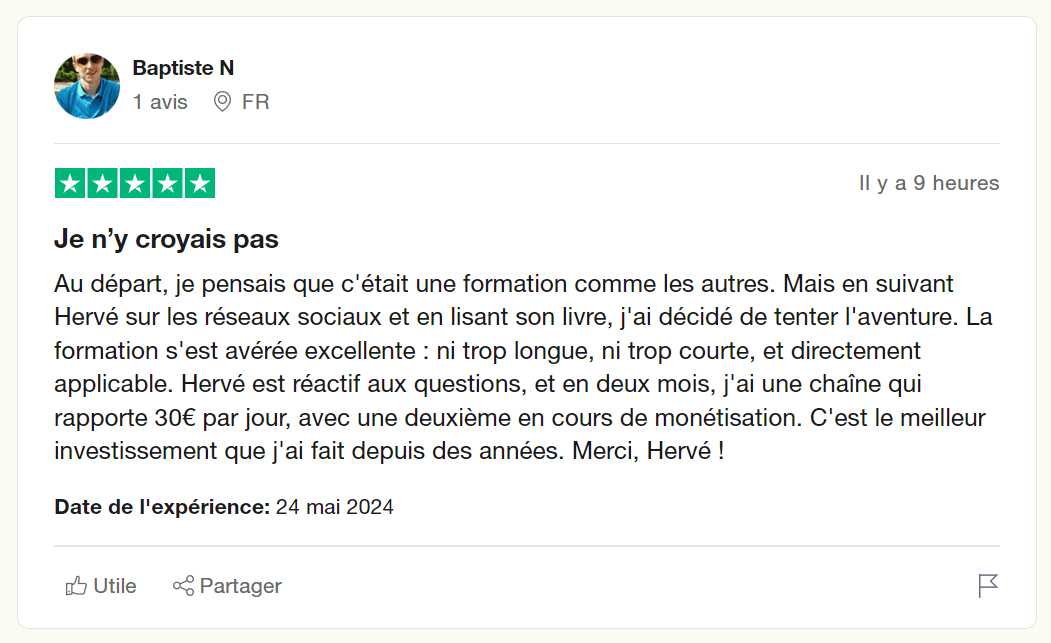Click the FR country label

pos(255,102)
